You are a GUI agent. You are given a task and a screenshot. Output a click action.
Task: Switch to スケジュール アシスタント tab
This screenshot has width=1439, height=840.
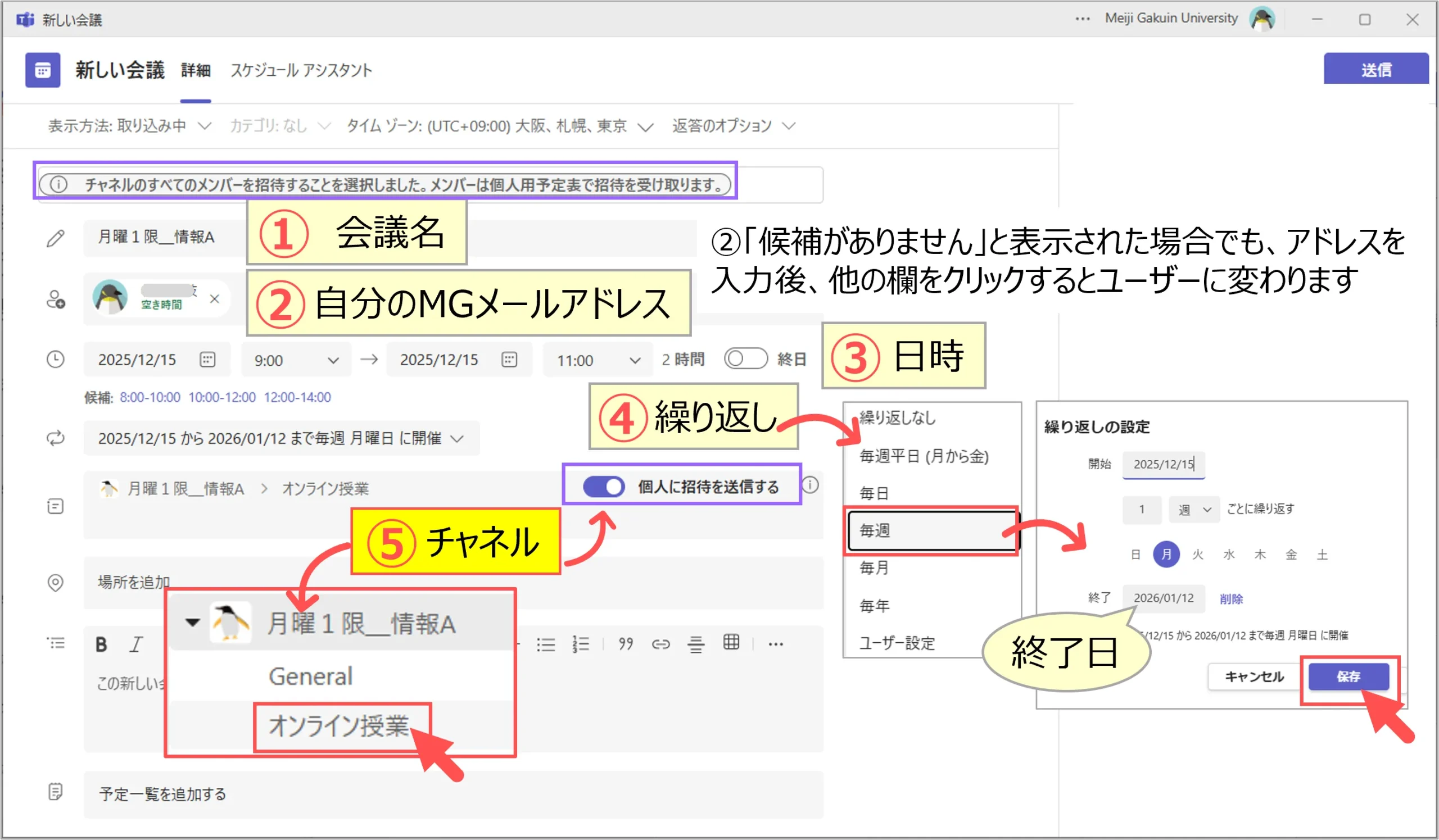coord(301,70)
